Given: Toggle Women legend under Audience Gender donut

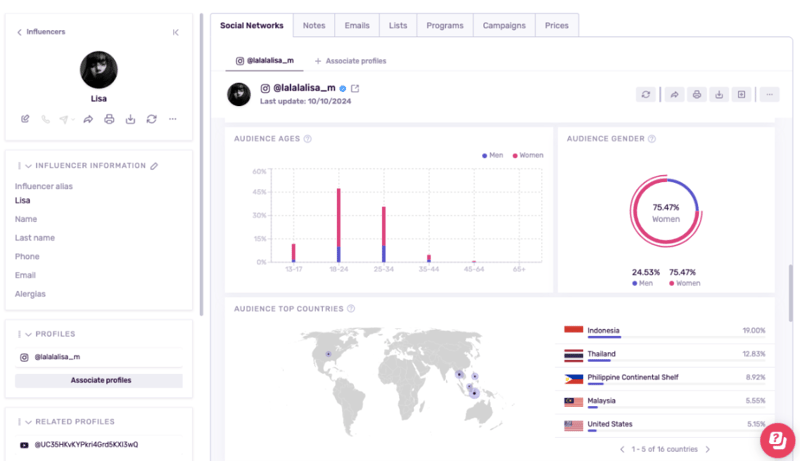Looking at the screenshot, I should coord(682,283).
